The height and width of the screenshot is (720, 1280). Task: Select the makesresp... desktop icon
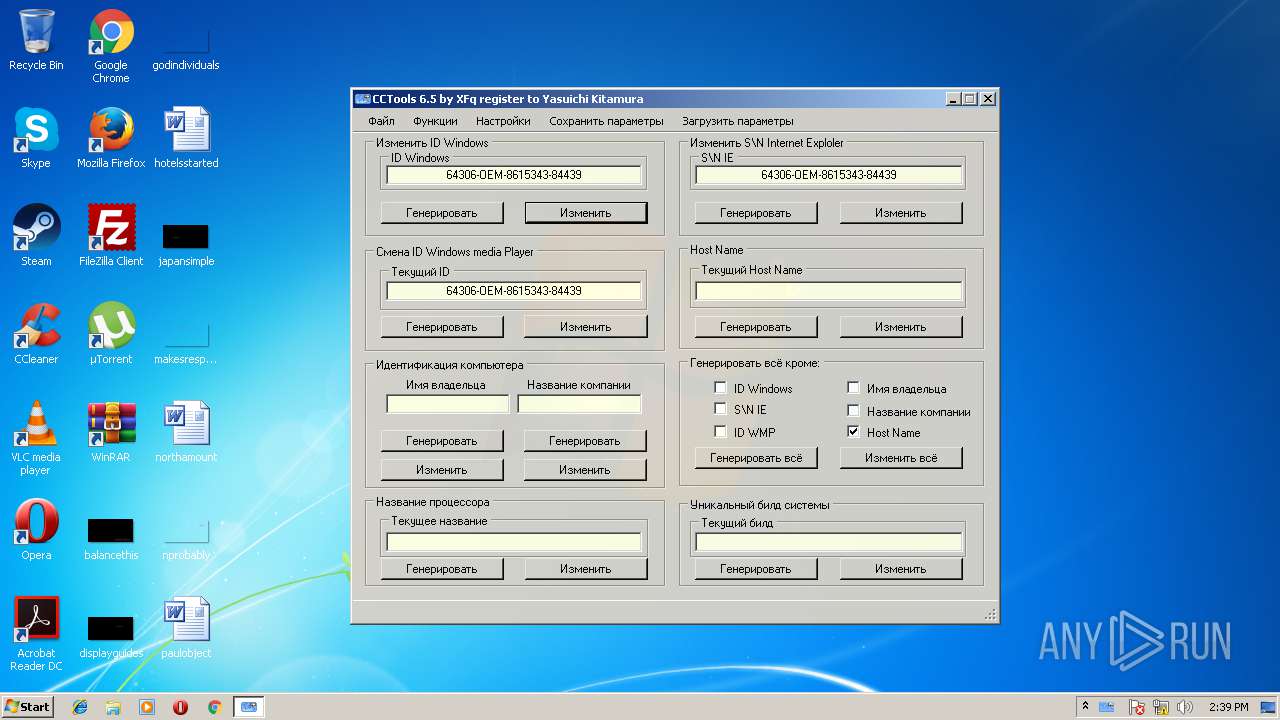click(x=186, y=342)
